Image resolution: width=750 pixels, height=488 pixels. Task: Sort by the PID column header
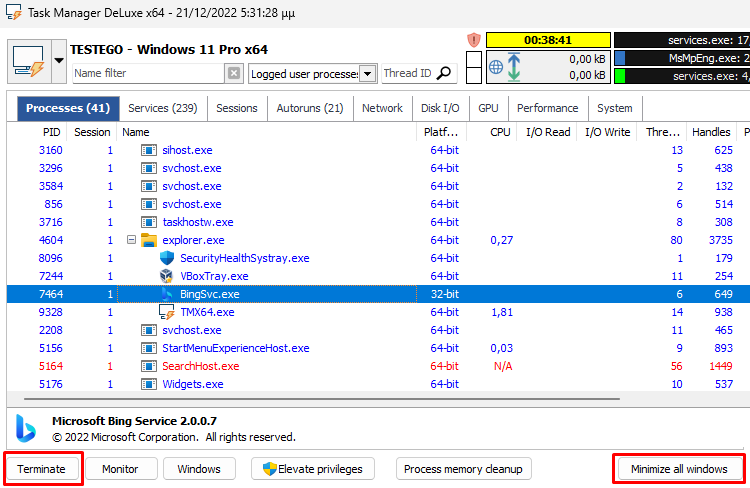(x=37, y=132)
